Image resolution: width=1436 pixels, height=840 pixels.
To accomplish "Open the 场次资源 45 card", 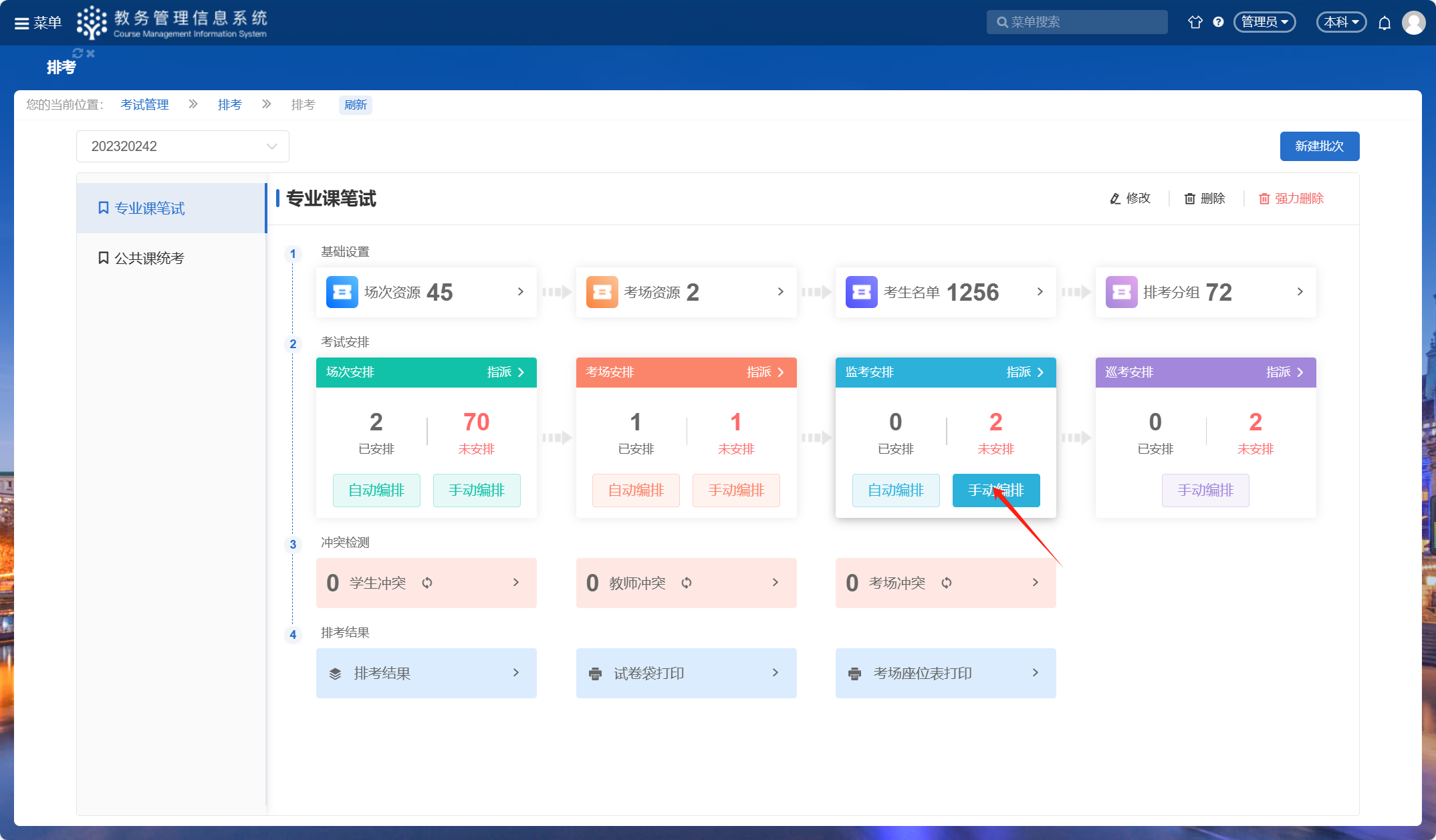I will pos(426,292).
